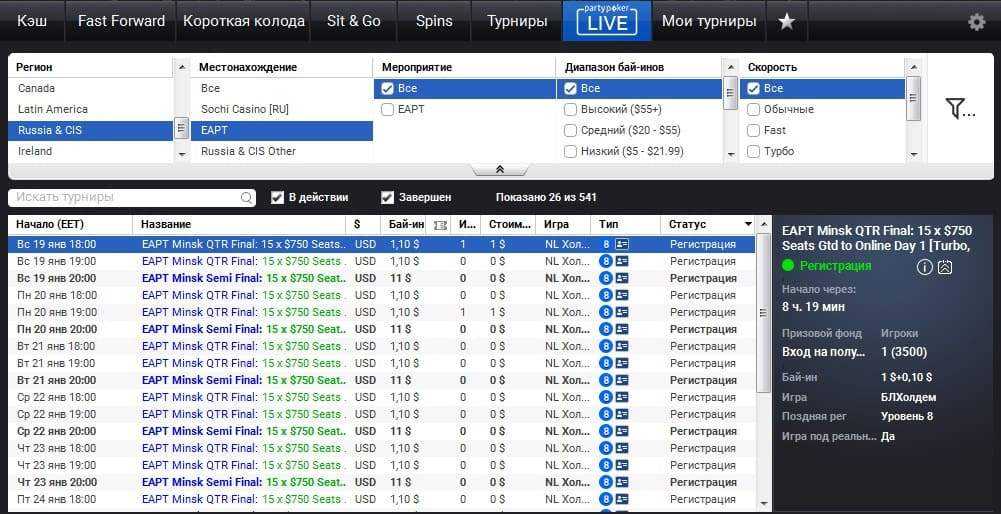Screen dimensions: 1001x514
Task: Collapse the filter panel with double chevron
Action: [x=500, y=170]
